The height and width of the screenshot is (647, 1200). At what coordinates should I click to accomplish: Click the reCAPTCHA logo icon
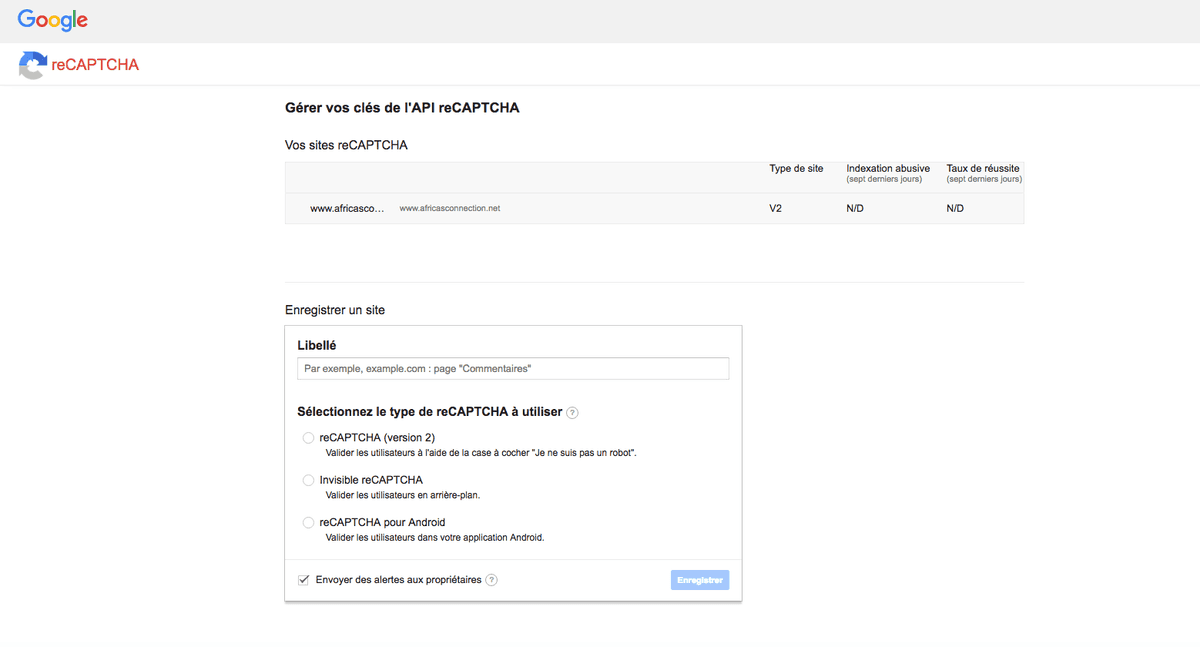point(32,64)
